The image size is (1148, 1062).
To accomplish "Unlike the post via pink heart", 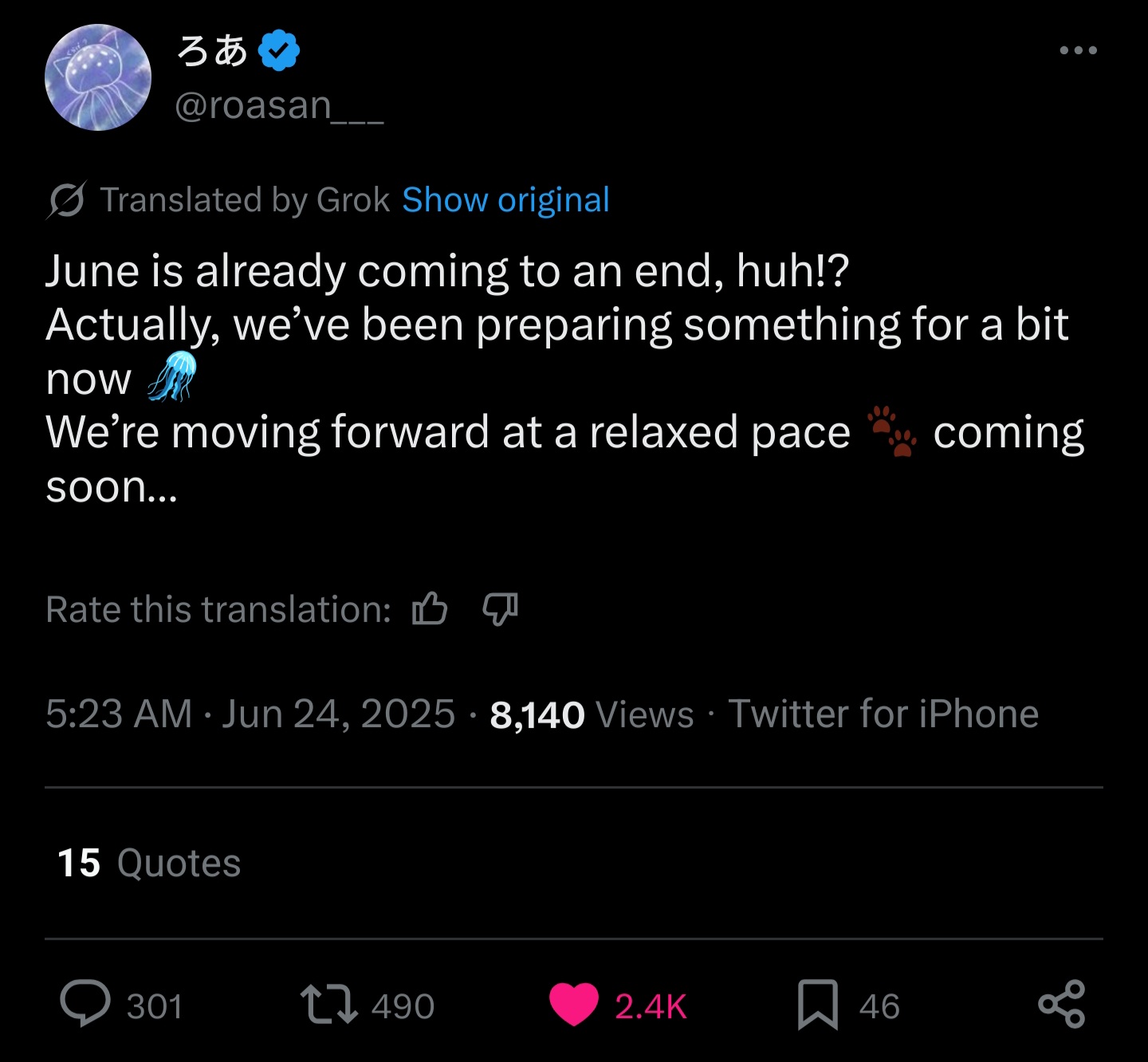I will 574,1005.
